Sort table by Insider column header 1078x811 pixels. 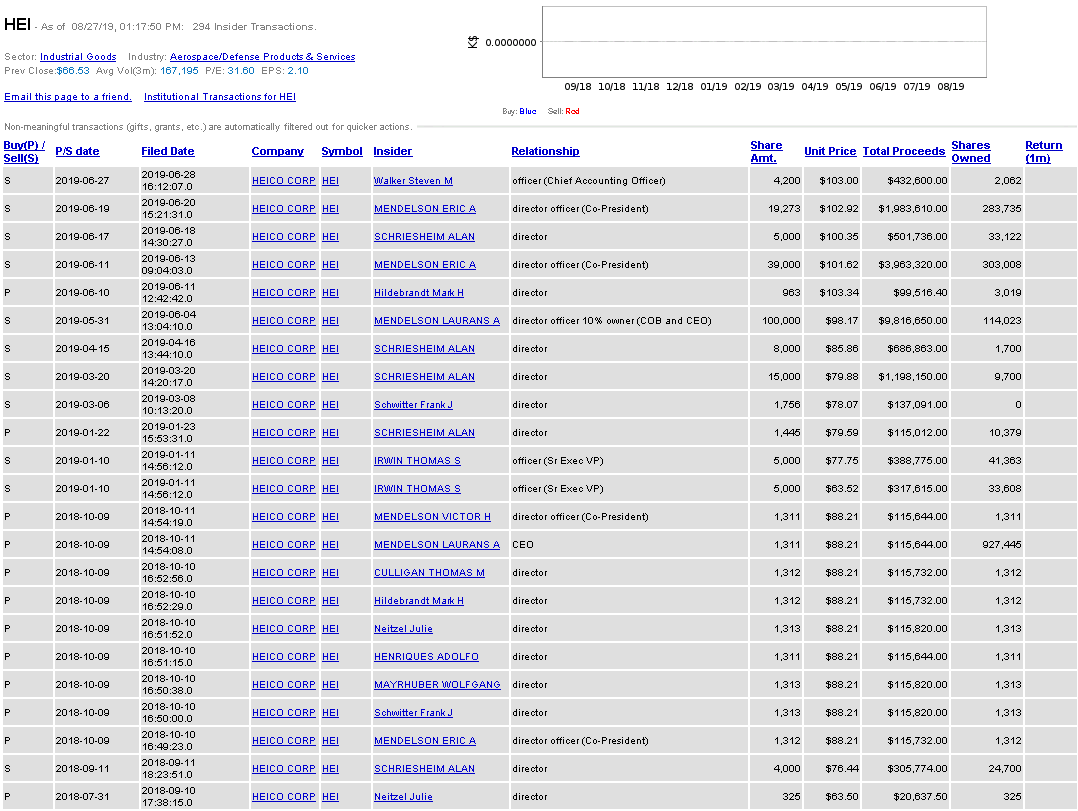tap(393, 151)
